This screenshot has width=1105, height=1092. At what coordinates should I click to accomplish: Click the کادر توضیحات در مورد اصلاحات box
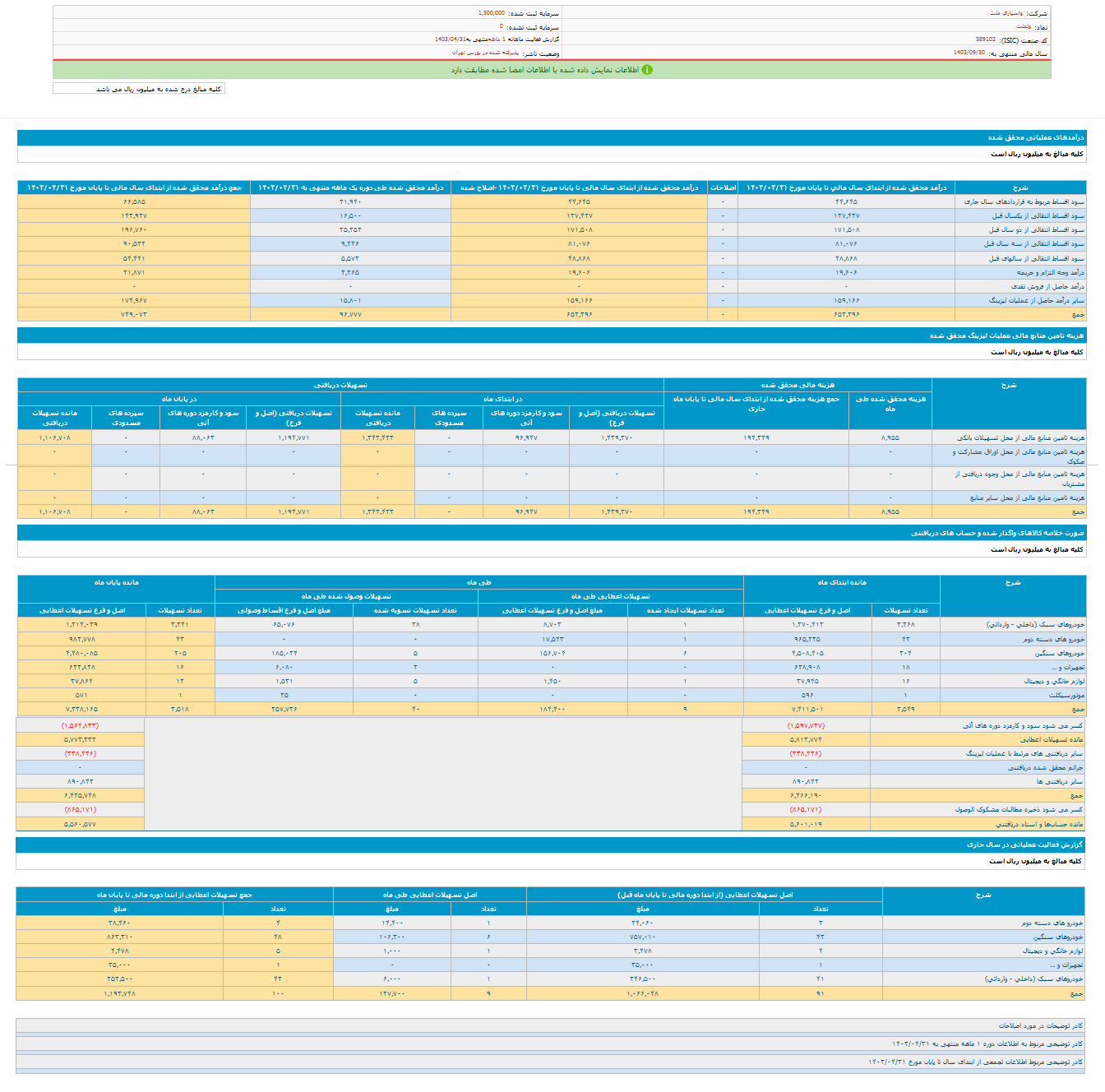click(x=1040, y=1025)
